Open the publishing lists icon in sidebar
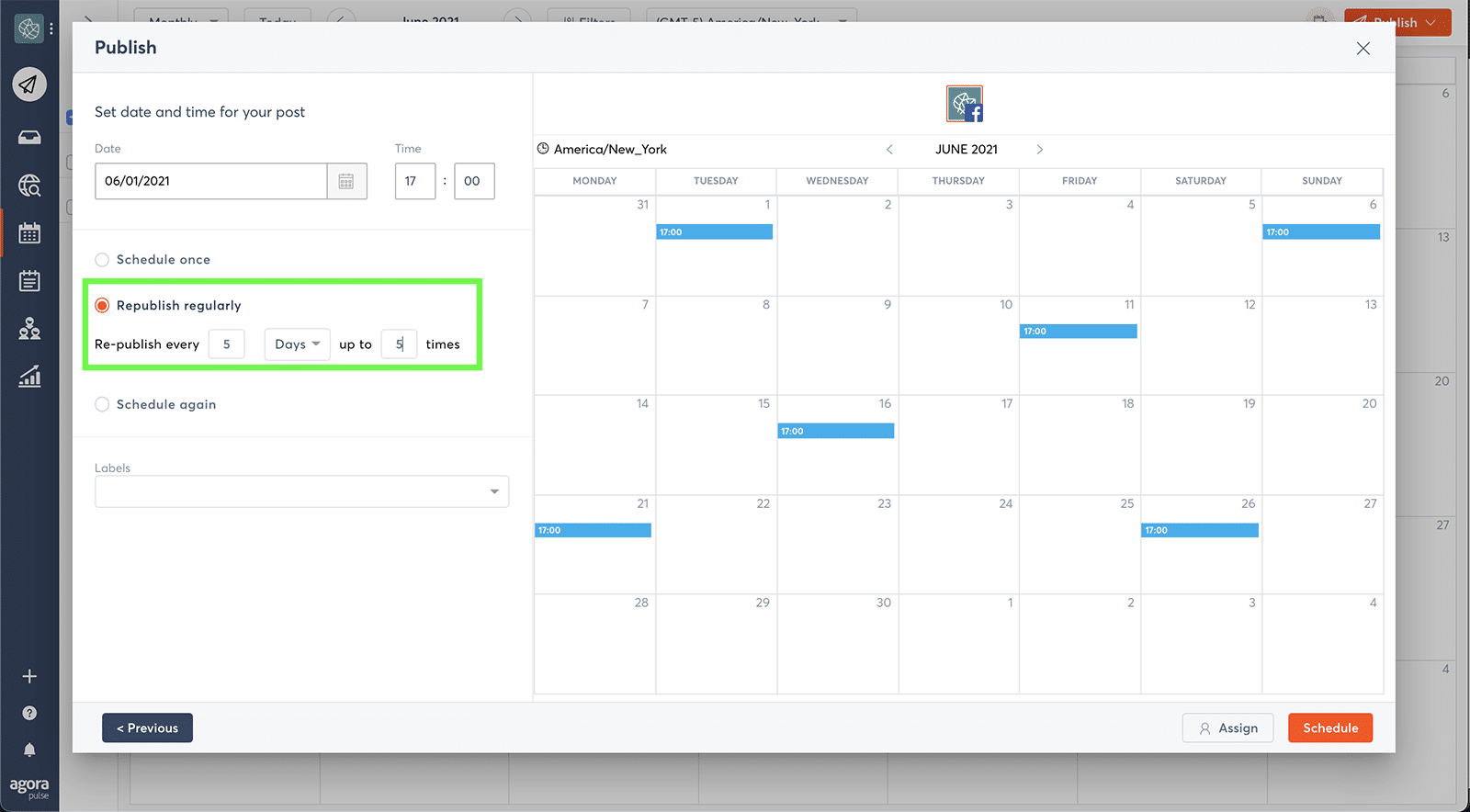1470x812 pixels. click(x=29, y=280)
